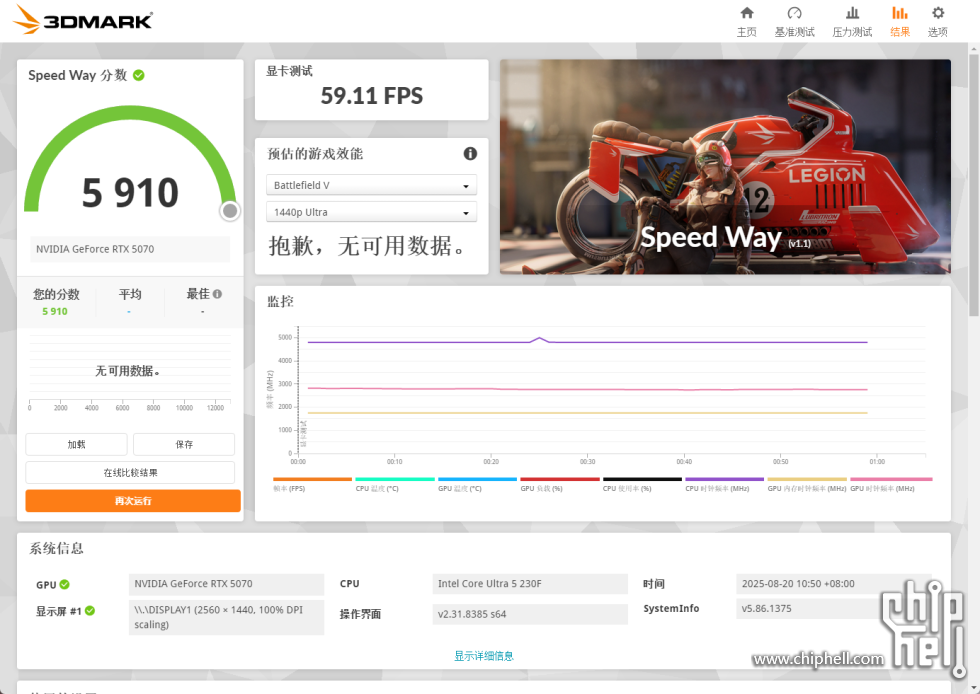Click the 2025-08-20 10:50 +08:00 time value

[x=834, y=584]
